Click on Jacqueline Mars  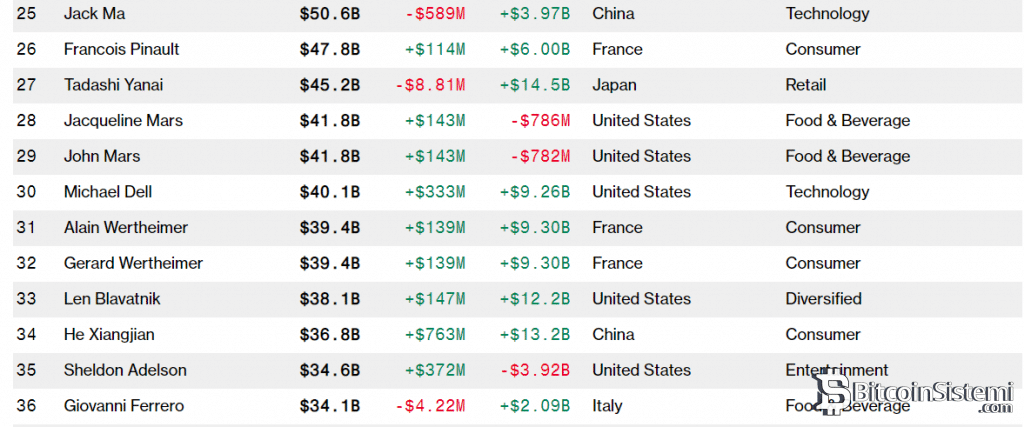[123, 121]
